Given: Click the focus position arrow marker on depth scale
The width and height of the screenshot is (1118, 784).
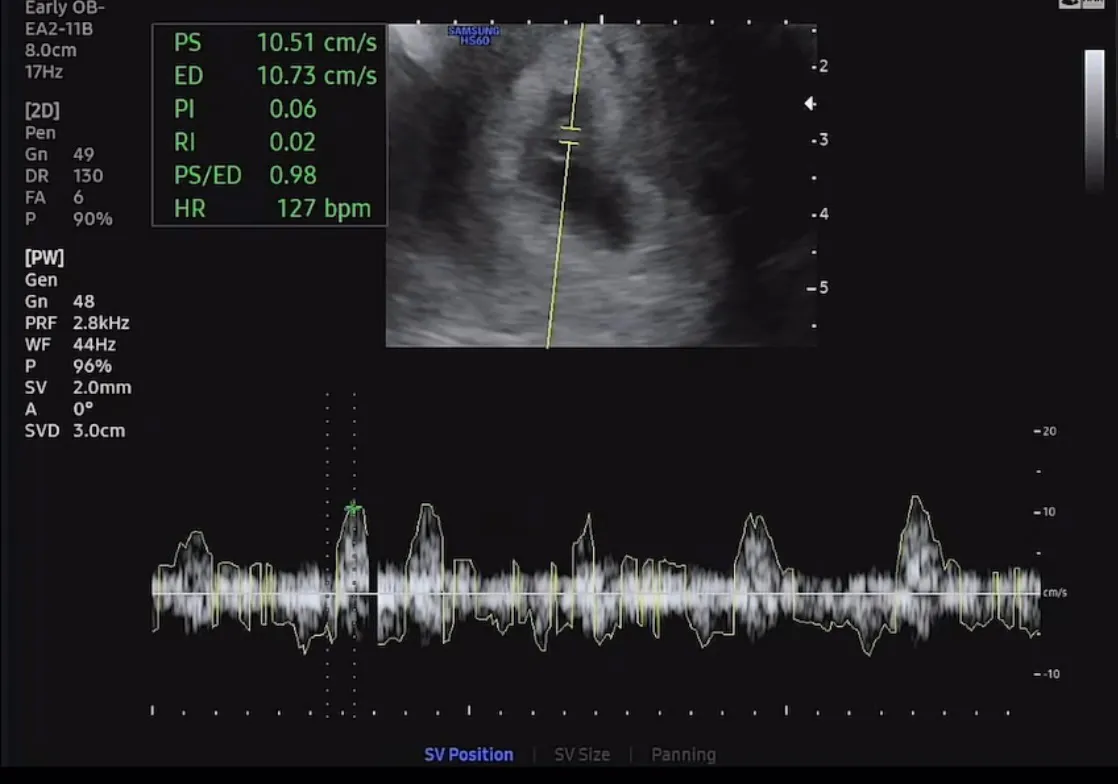Looking at the screenshot, I should pyautogui.click(x=810, y=104).
